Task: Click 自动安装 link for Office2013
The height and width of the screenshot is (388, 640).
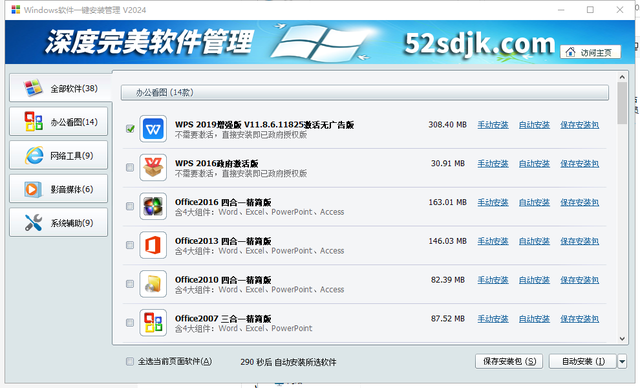Action: [x=534, y=241]
